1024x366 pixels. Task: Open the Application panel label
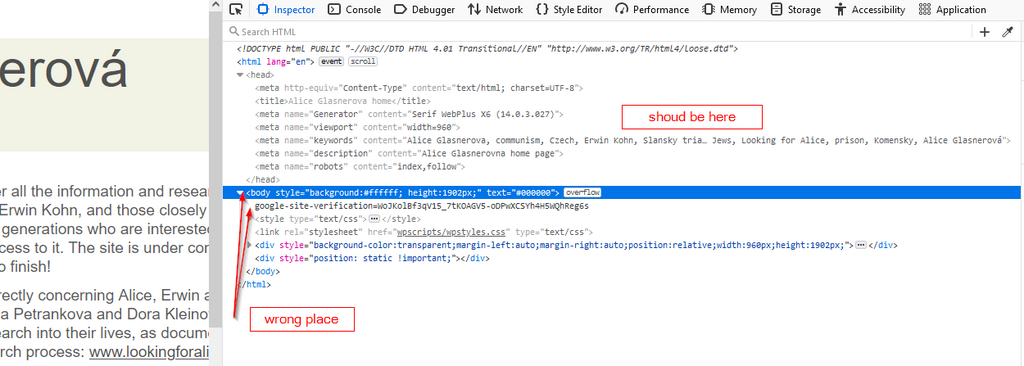pos(961,10)
